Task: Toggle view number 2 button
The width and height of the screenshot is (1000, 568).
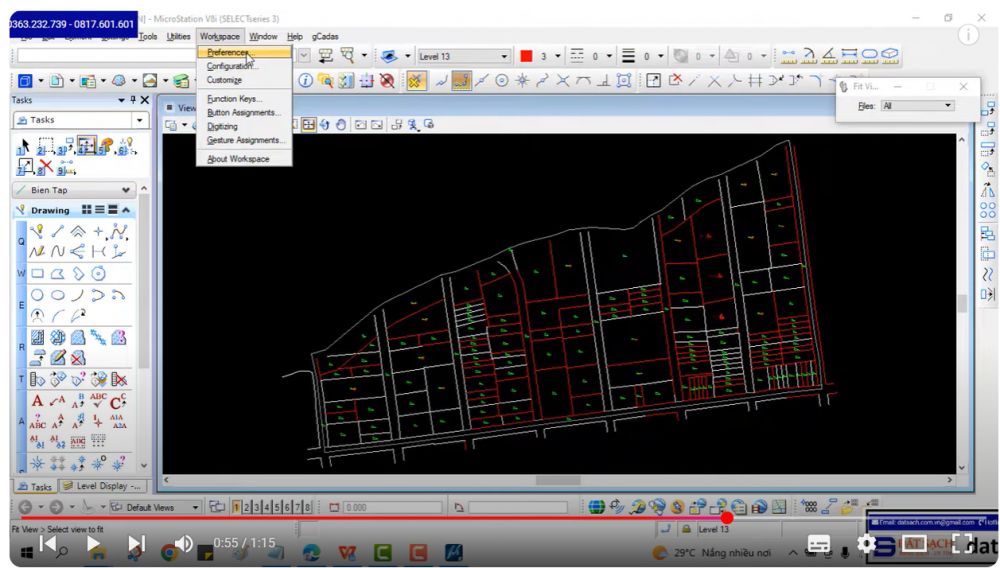Action: pos(247,507)
